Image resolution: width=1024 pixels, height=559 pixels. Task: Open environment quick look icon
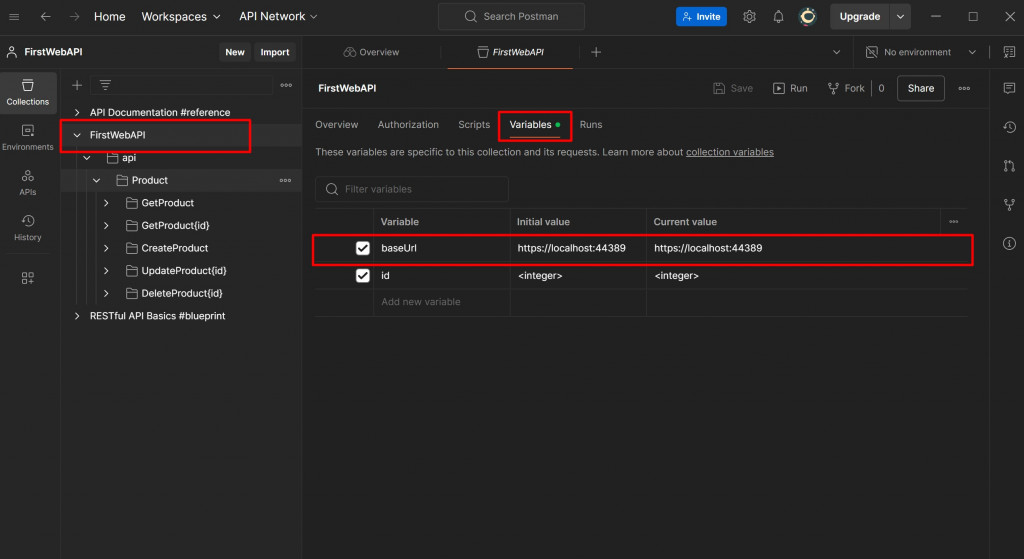tap(1009, 52)
